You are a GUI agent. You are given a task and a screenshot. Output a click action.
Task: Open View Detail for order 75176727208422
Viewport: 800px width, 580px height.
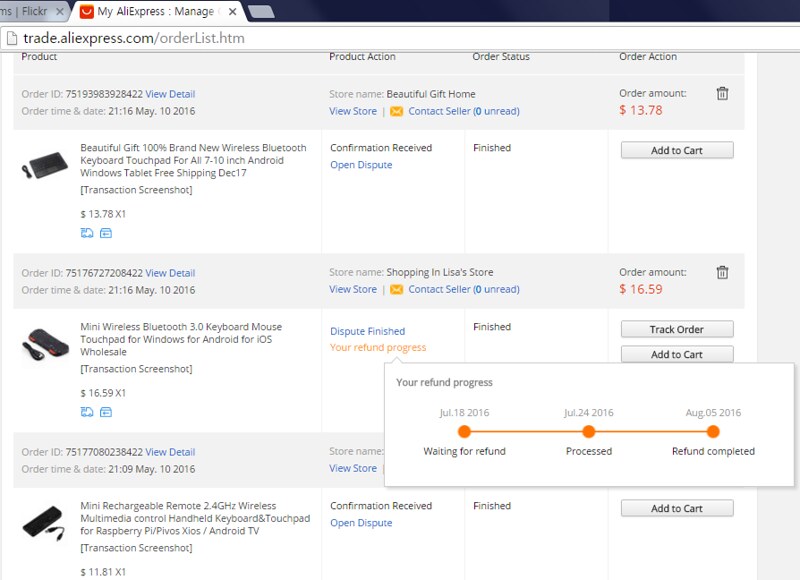[170, 273]
